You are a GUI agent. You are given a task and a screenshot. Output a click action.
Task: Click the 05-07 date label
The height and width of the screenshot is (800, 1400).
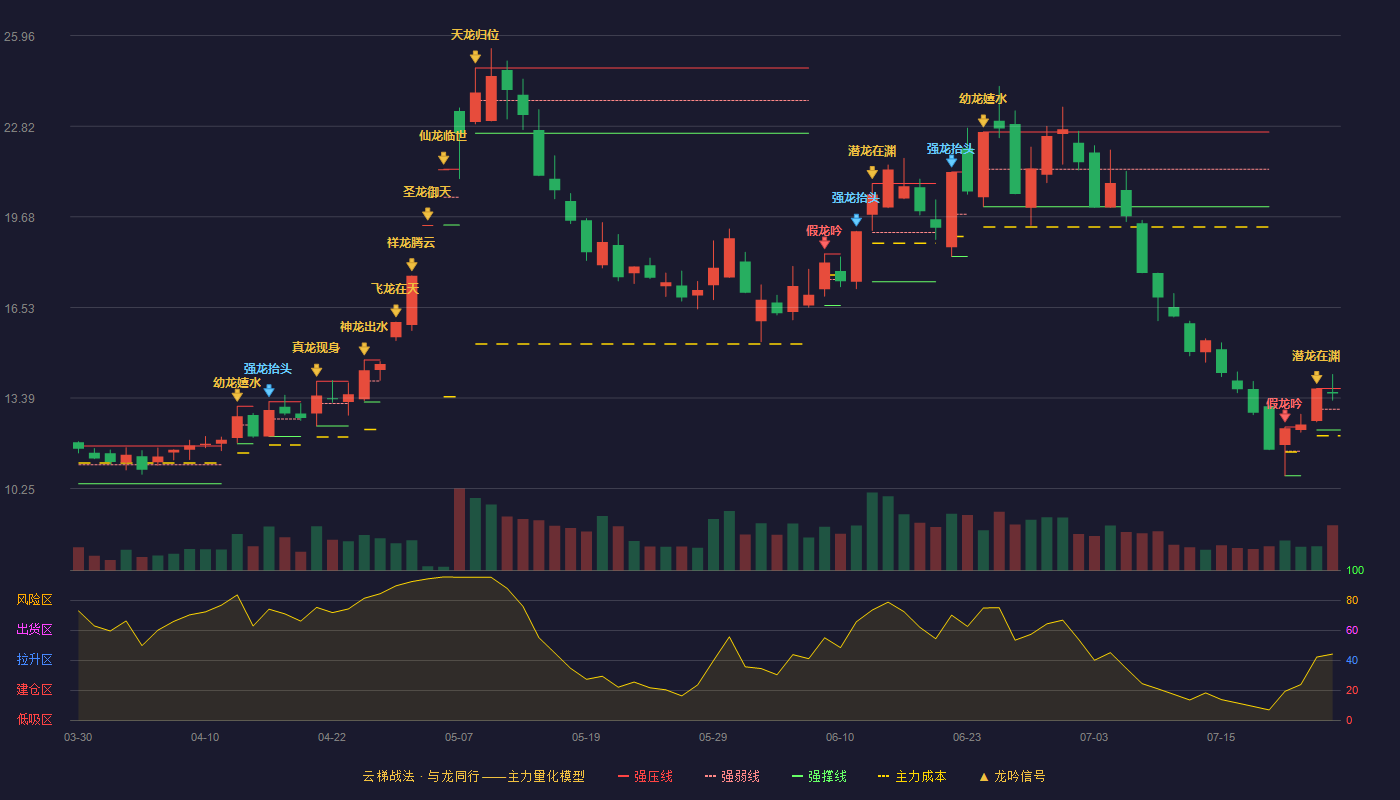point(459,737)
